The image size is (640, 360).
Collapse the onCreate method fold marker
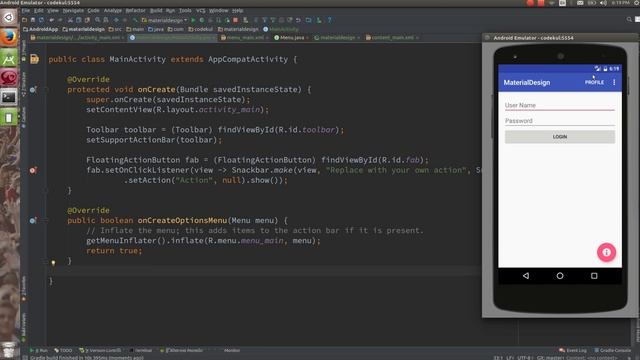[x=46, y=89]
